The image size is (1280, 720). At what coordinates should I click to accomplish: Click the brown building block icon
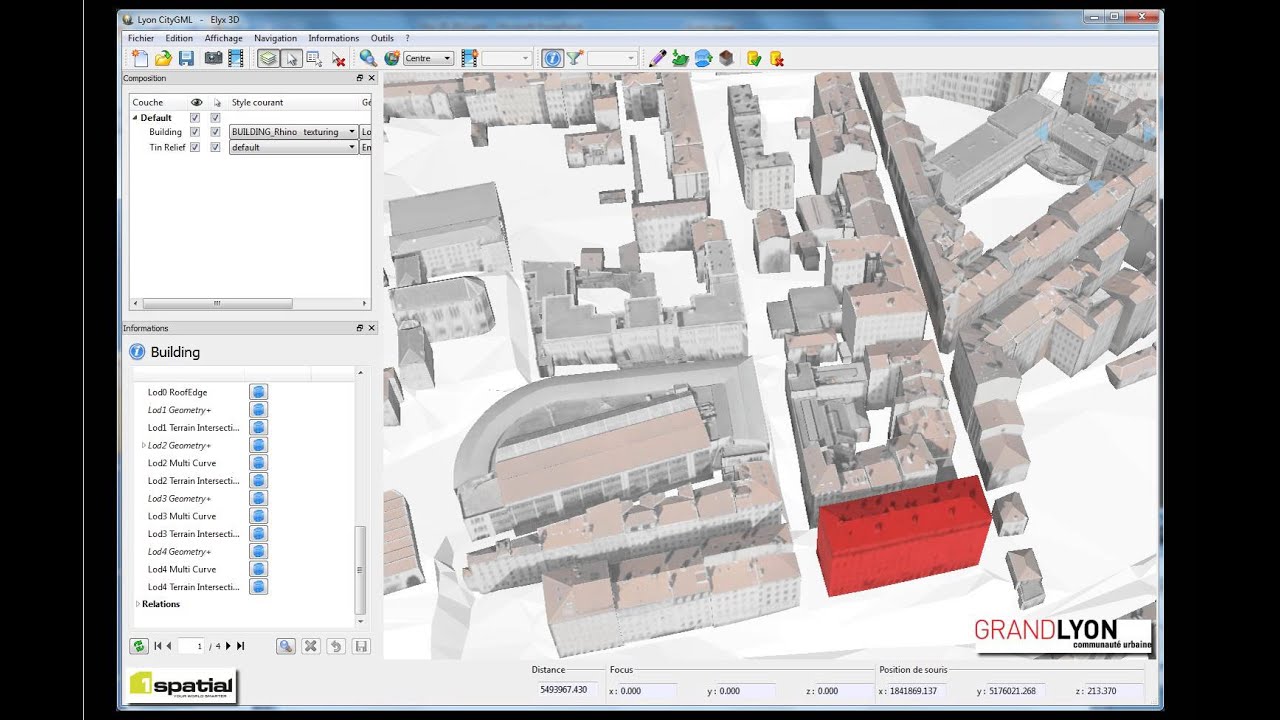[x=726, y=58]
